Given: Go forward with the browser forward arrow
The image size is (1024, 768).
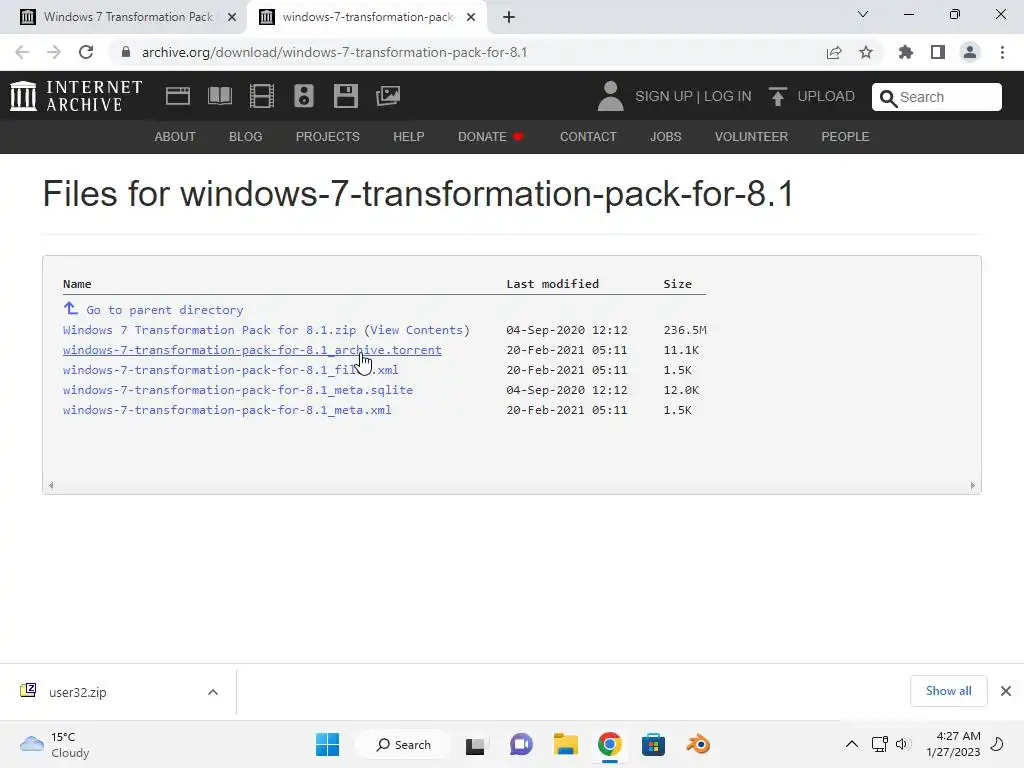Looking at the screenshot, I should [54, 52].
